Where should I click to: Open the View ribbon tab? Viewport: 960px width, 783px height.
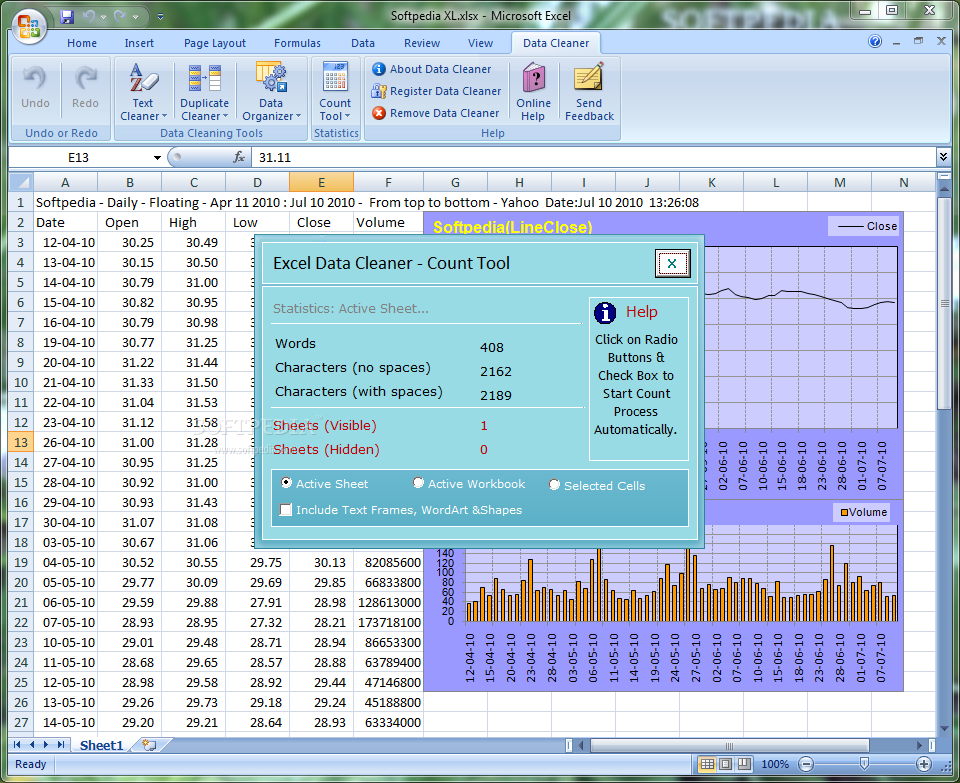[x=480, y=43]
